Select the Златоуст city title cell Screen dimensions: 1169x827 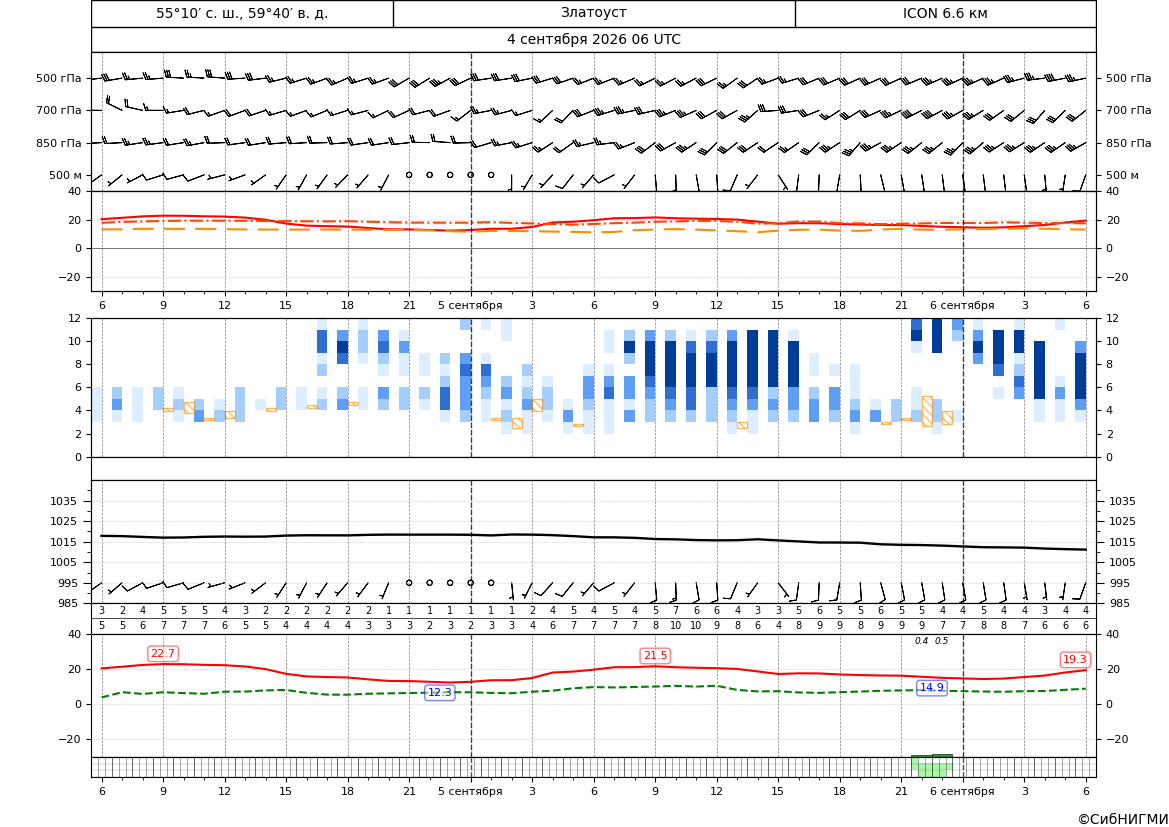point(594,13)
